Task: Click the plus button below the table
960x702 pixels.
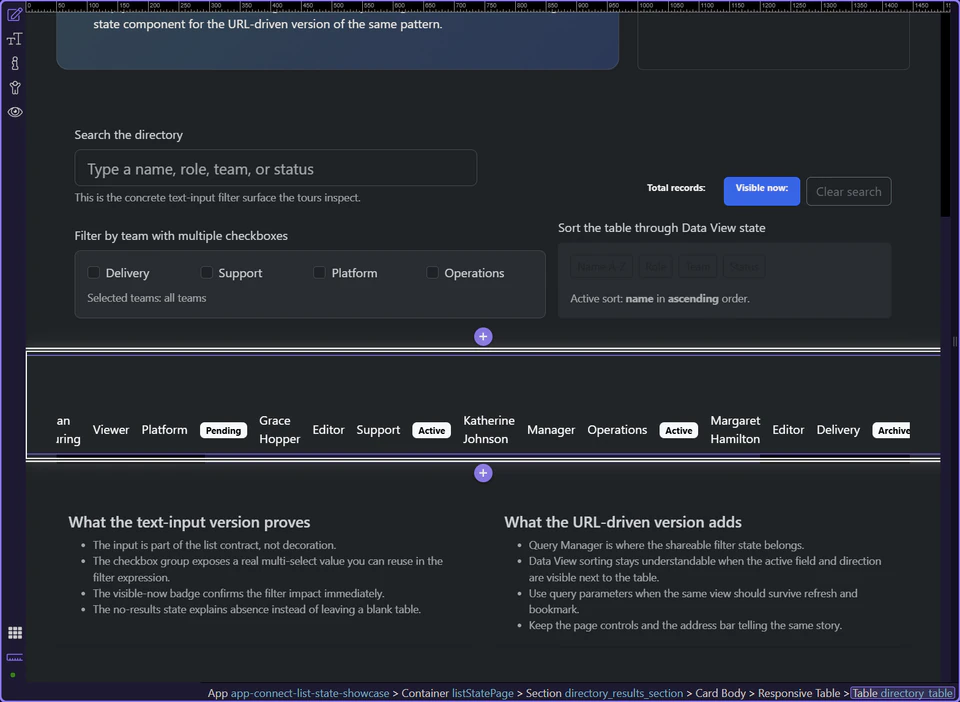Action: (x=483, y=473)
